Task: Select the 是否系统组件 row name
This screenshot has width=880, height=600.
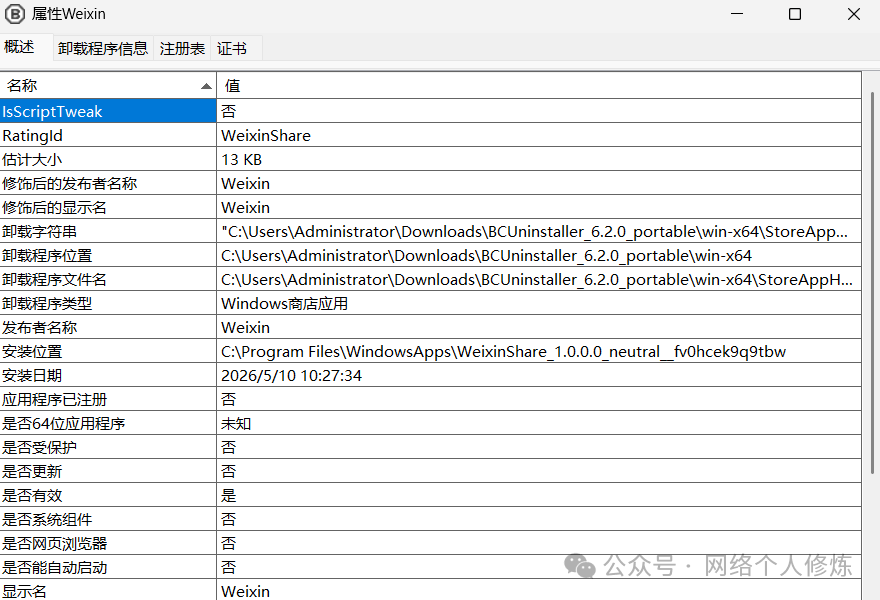Action: coord(108,519)
